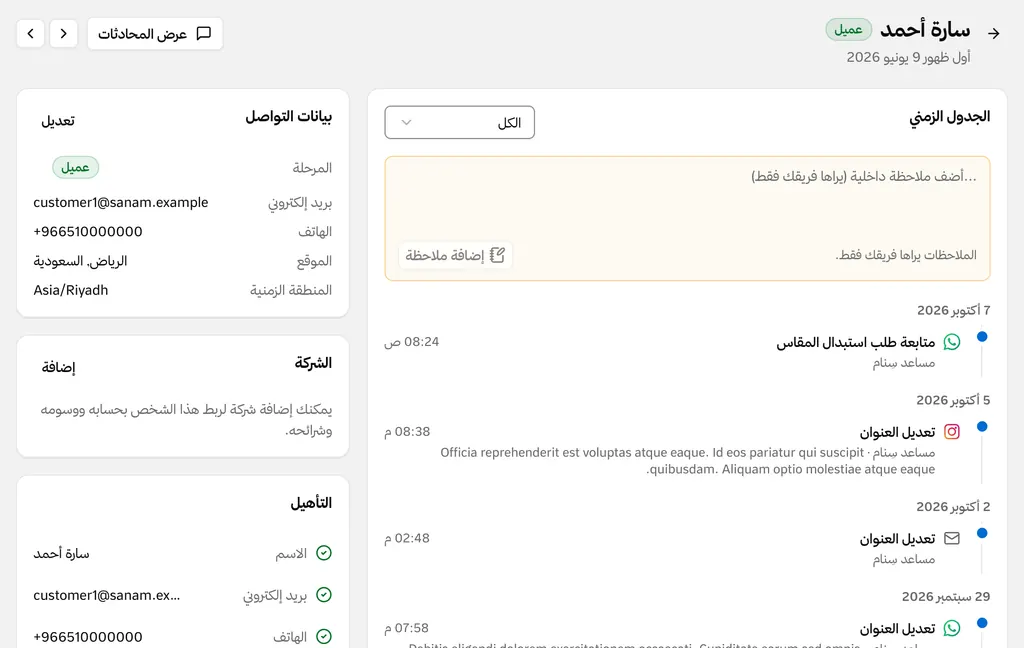Viewport: 1024px width, 648px height.
Task: Click the chat bubble icon in عرض المحادثات
Action: 204,33
